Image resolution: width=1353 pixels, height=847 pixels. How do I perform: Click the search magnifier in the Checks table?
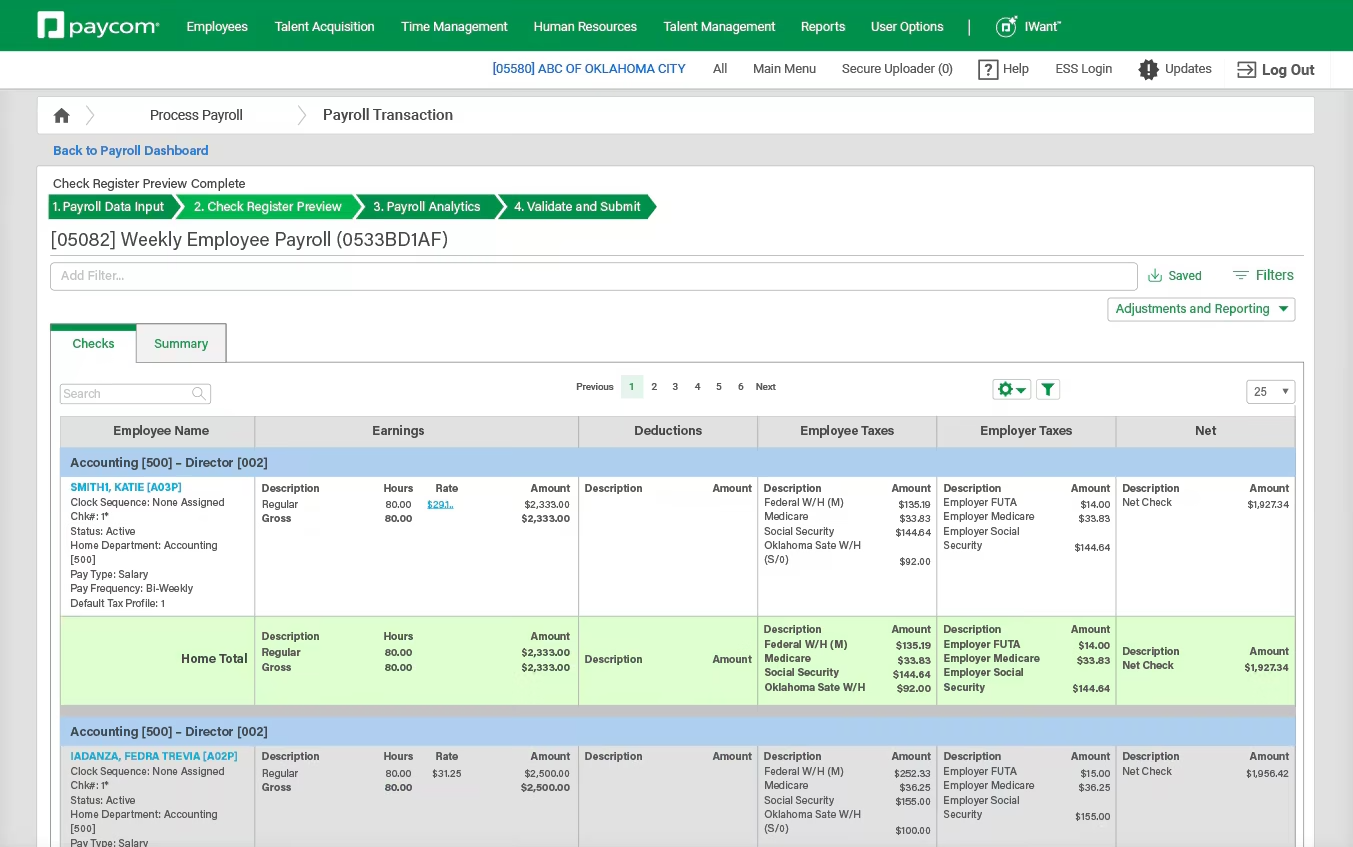coord(199,394)
